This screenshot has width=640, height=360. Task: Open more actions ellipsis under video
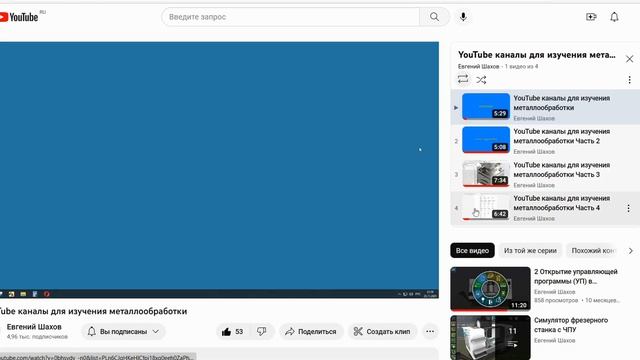click(430, 331)
